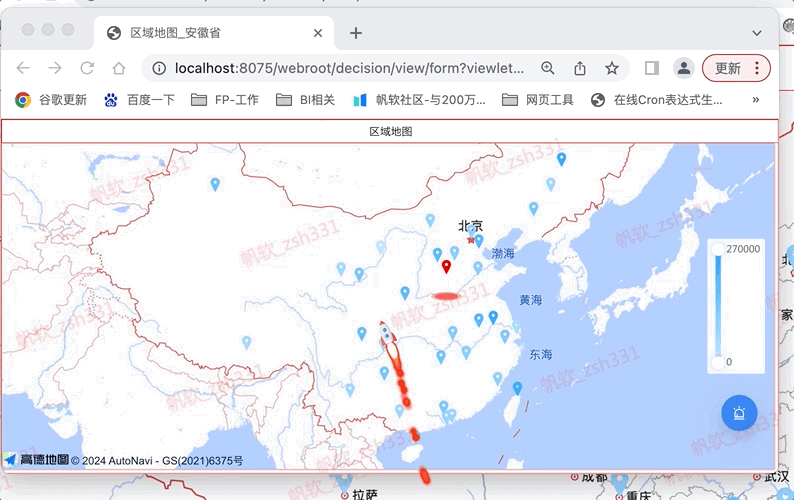This screenshot has width=794, height=500.
Task: Click the 拉萨 label in background map
Action: pyautogui.click(x=365, y=495)
